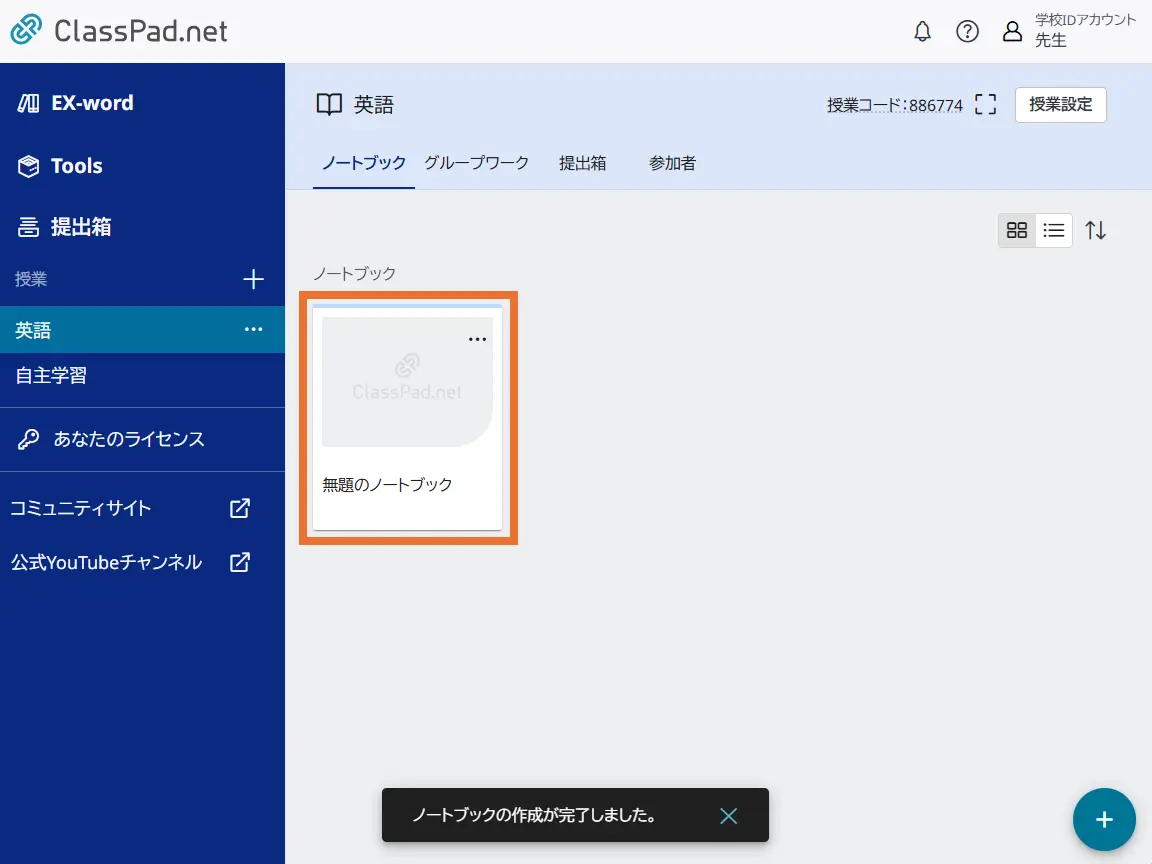Show class code in fullscreen
Screen dimensions: 1152x864
(985, 104)
